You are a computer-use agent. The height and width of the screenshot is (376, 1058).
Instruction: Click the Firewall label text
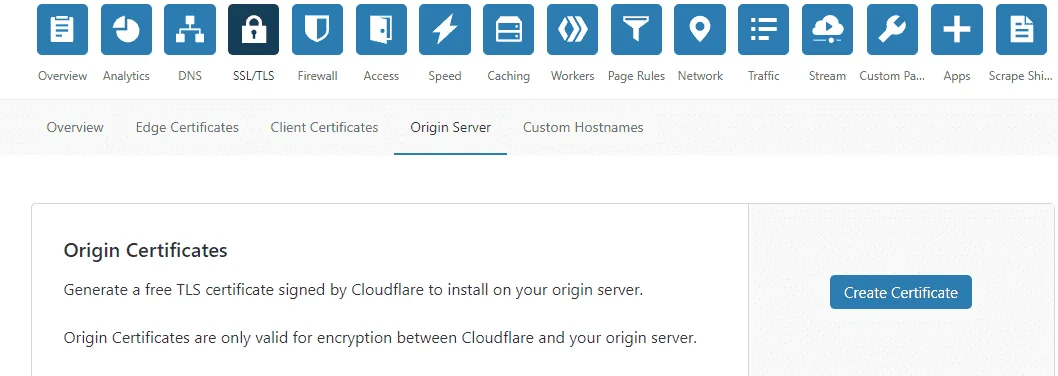pos(317,76)
